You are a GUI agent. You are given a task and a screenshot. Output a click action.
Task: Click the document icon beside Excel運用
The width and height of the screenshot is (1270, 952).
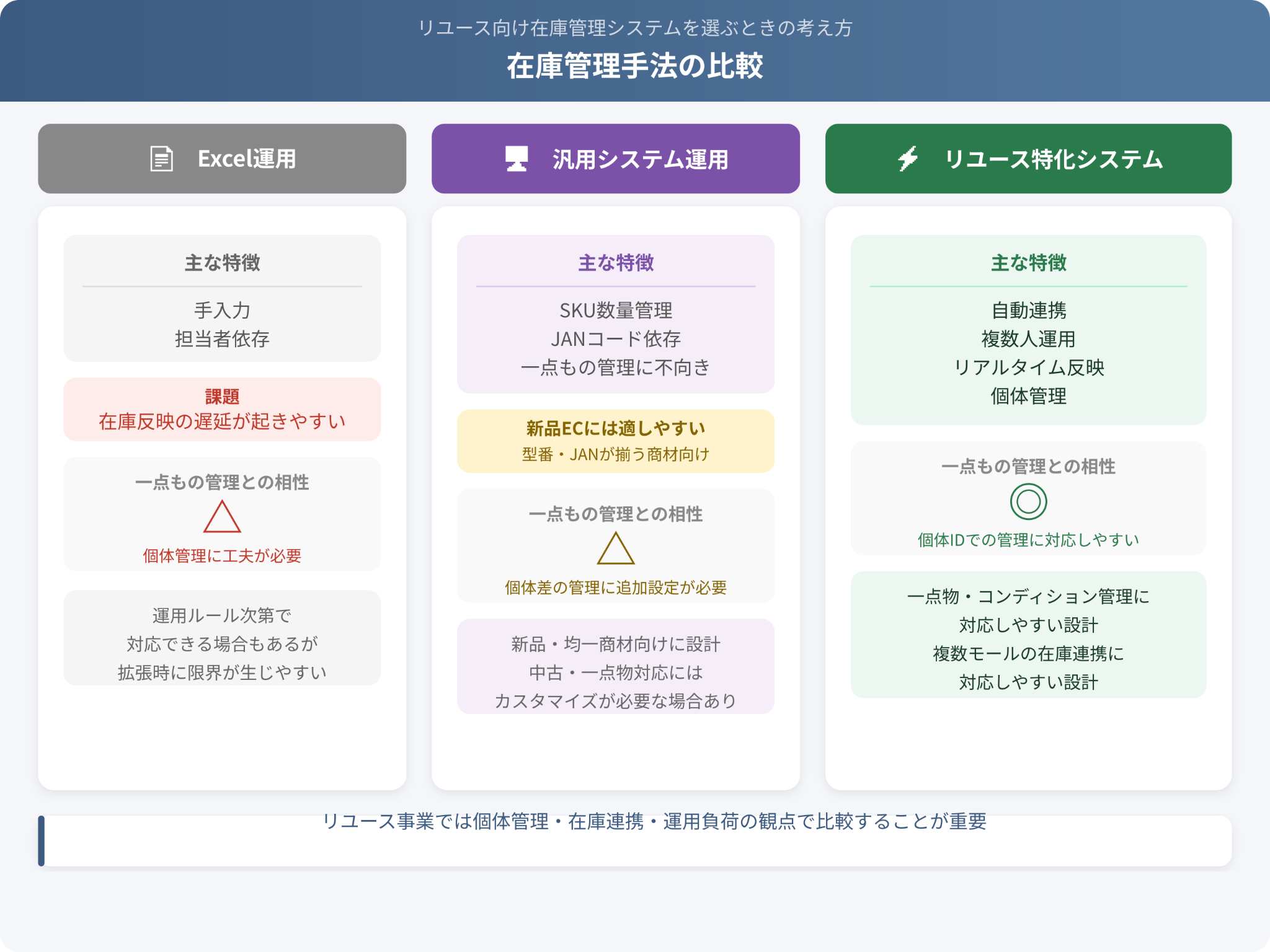(161, 159)
